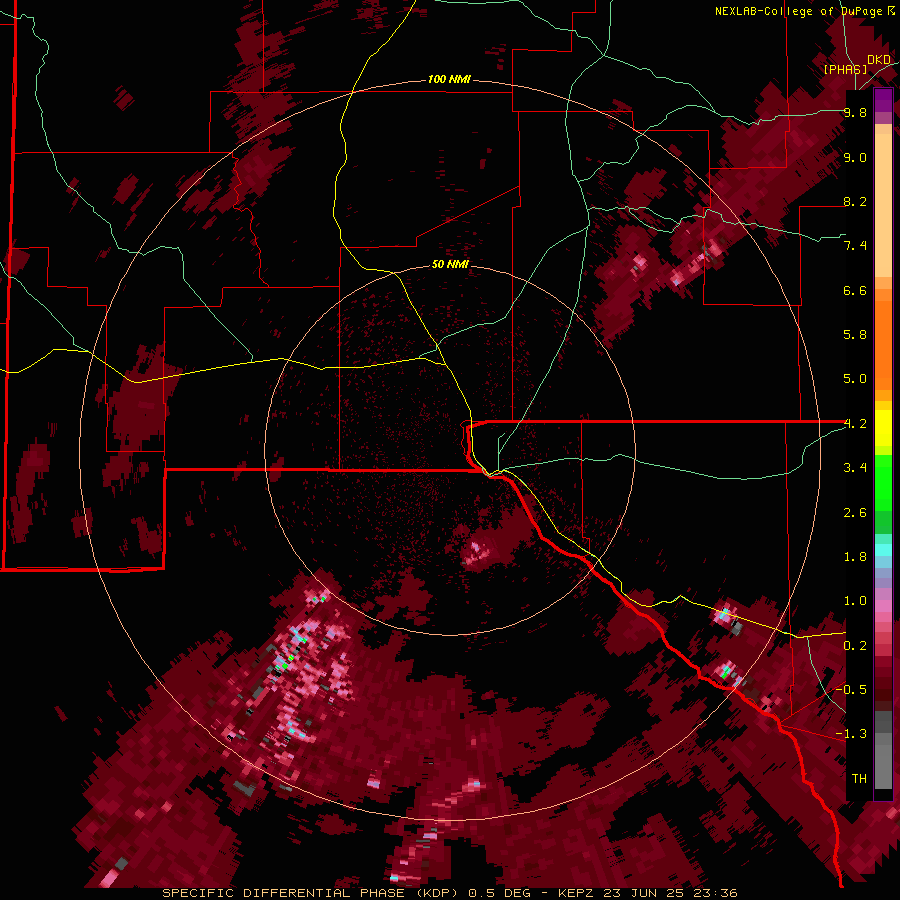Click the [PHAS] label near the legend

click(x=845, y=69)
